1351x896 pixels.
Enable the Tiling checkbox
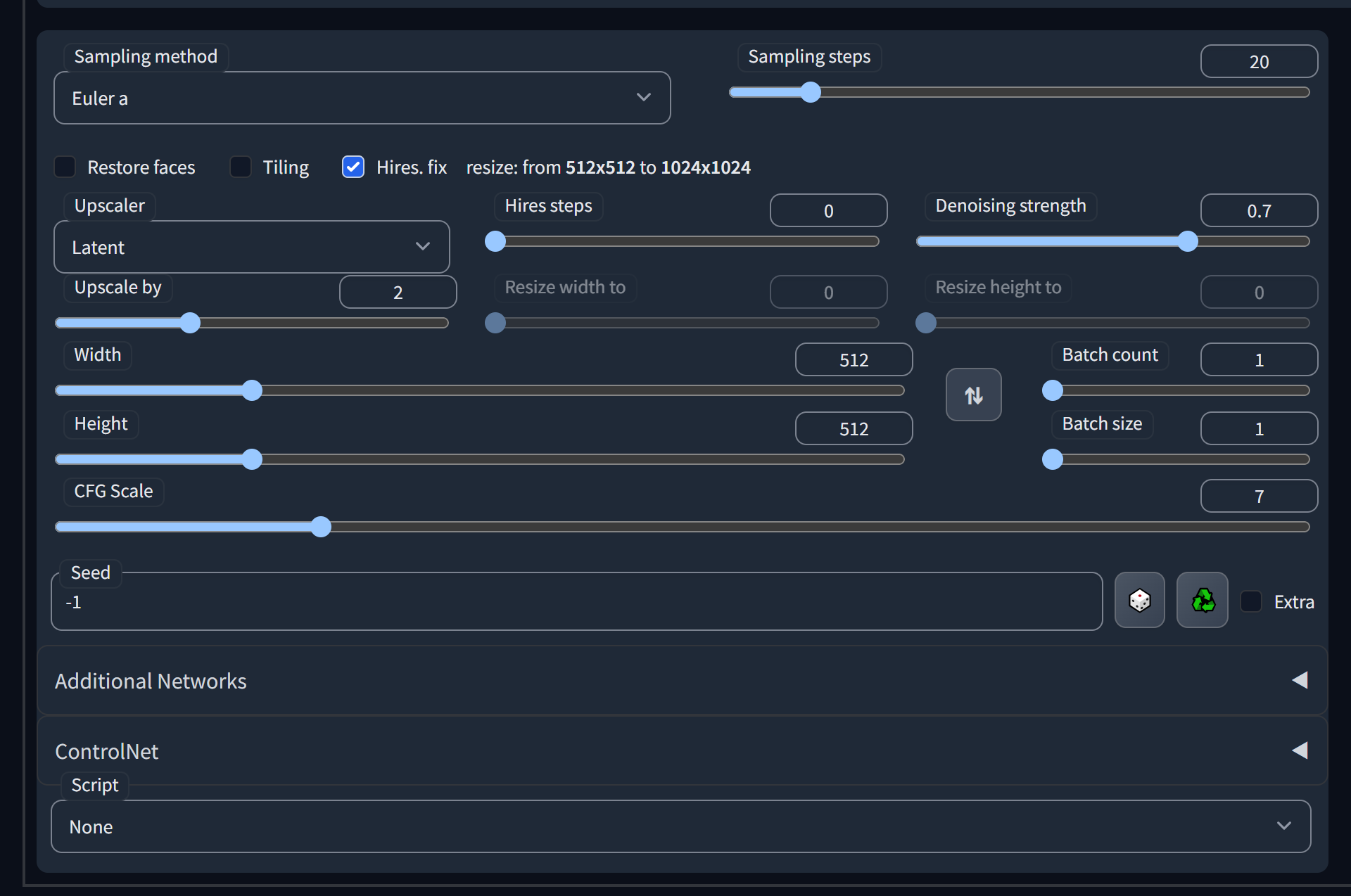241,167
